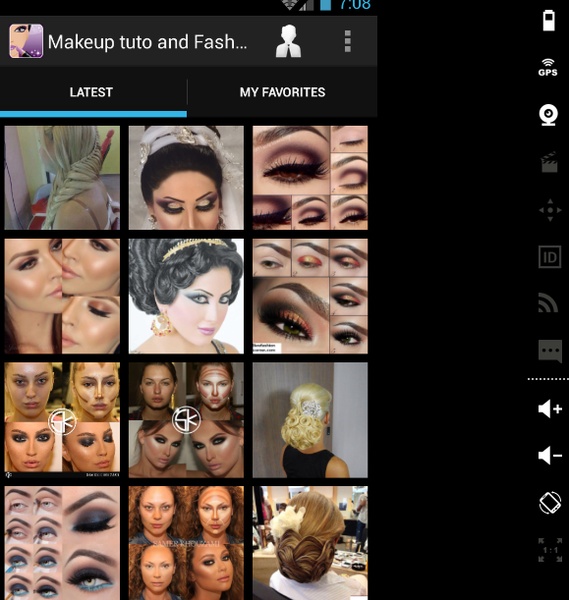Open the emulator GPS control

(x=548, y=68)
